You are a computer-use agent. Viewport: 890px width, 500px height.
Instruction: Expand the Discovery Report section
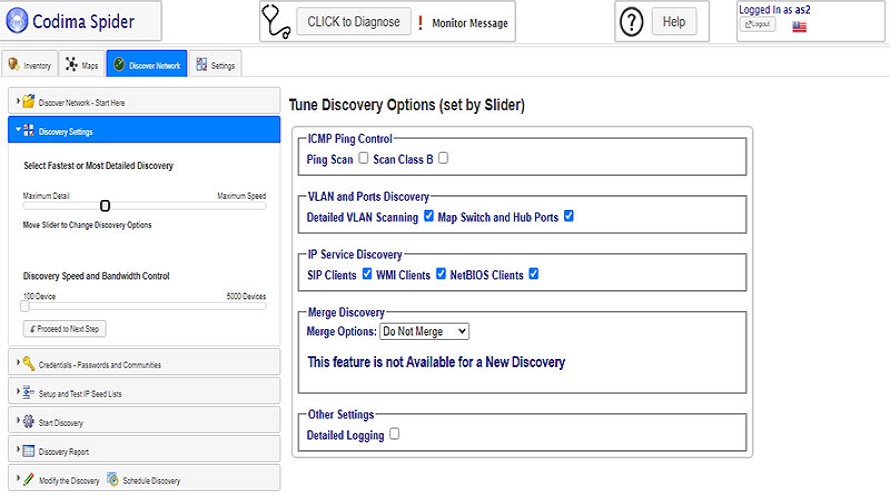[x=144, y=450]
